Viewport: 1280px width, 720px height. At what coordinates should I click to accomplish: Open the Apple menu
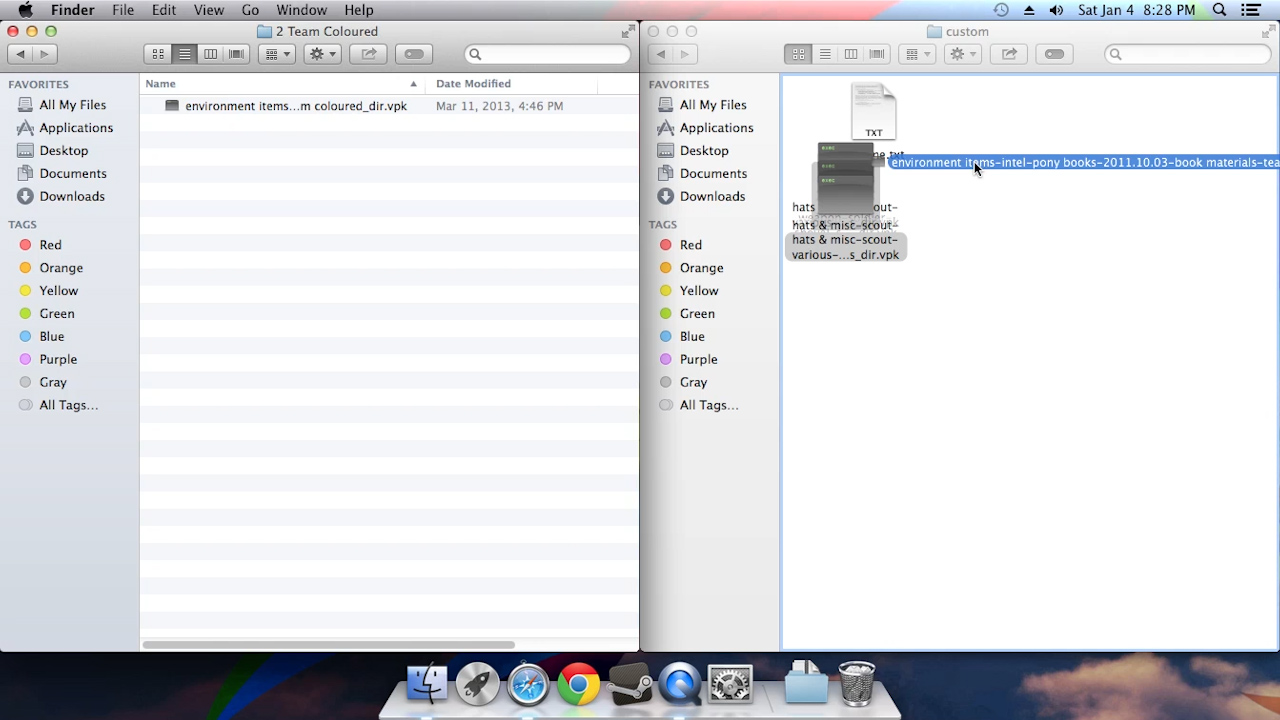pyautogui.click(x=26, y=10)
